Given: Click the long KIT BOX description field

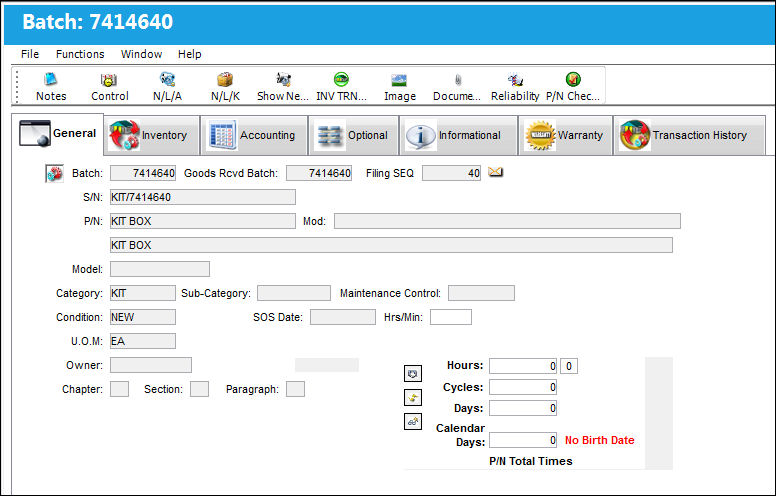Looking at the screenshot, I should coord(391,245).
